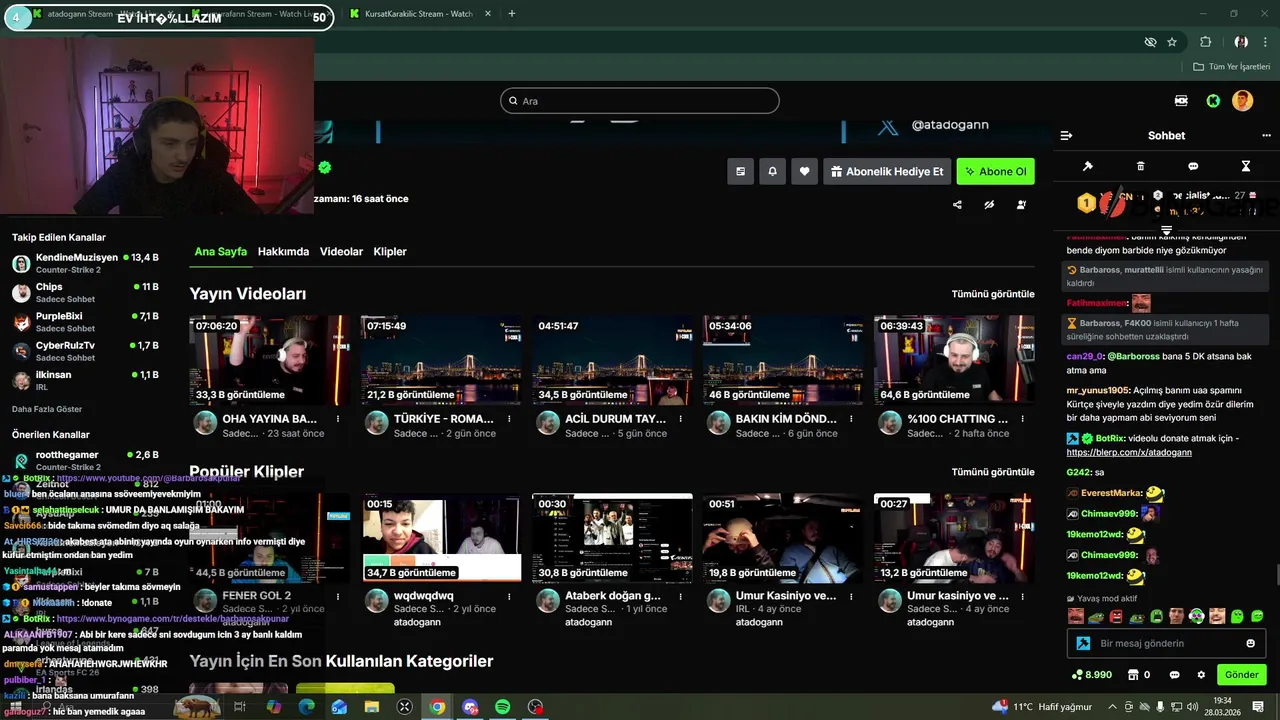Open Tüm Yer İşaretleri bookmarks folder

[x=1232, y=67]
